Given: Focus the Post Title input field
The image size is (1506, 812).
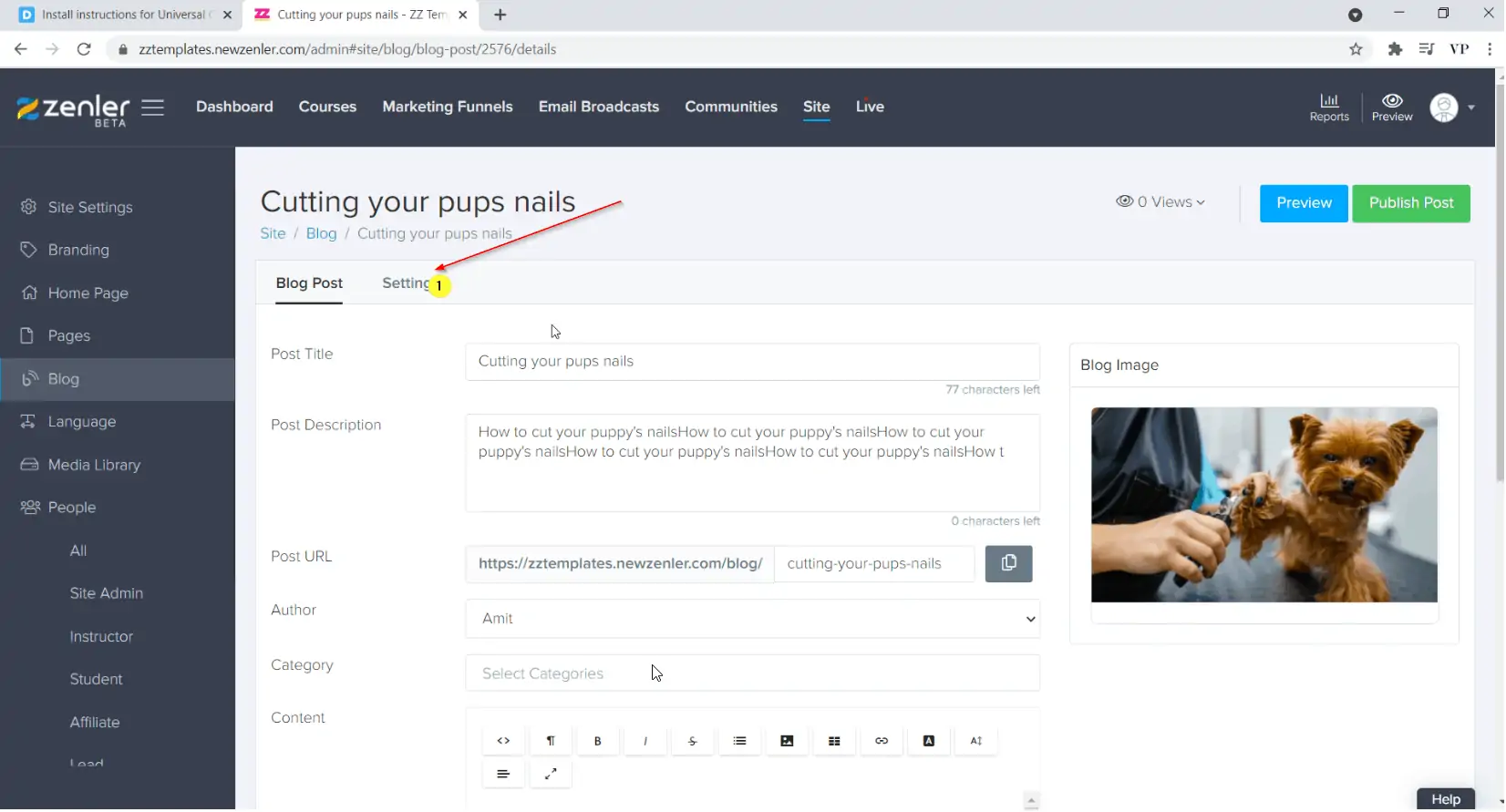Looking at the screenshot, I should point(753,362).
